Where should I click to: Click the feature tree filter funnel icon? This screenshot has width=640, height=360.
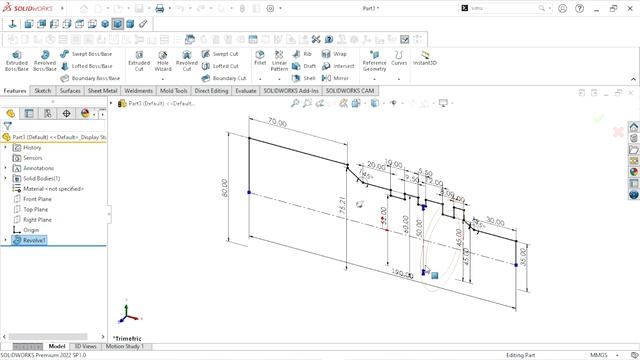coord(7,126)
